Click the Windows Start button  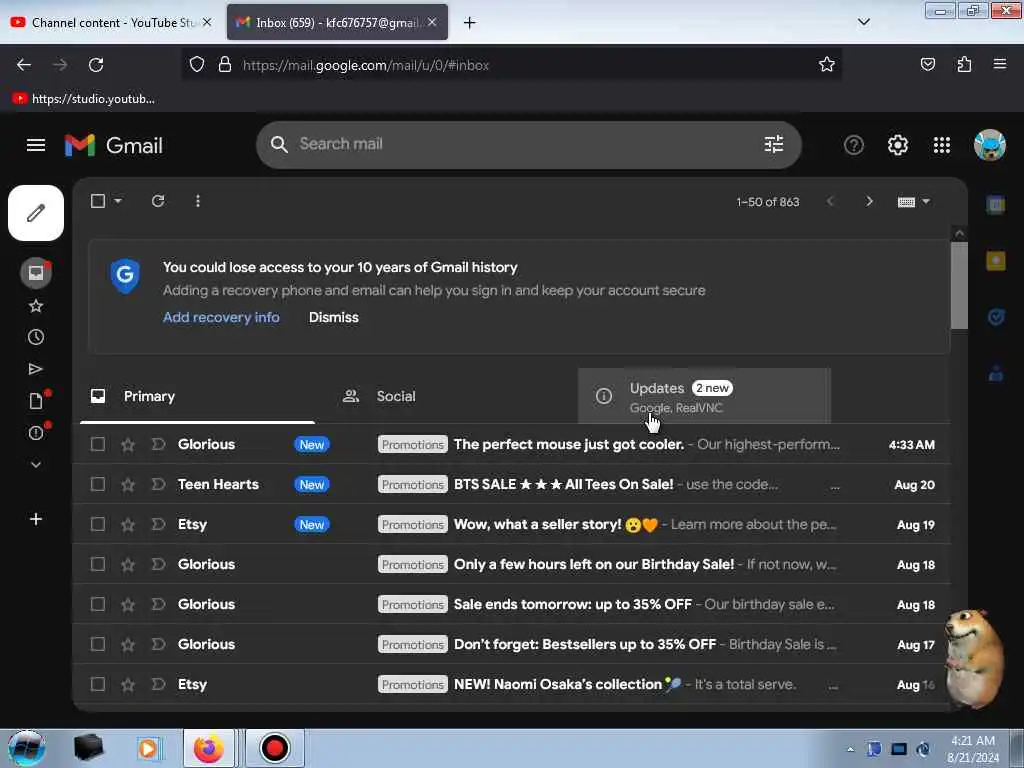tap(26, 748)
